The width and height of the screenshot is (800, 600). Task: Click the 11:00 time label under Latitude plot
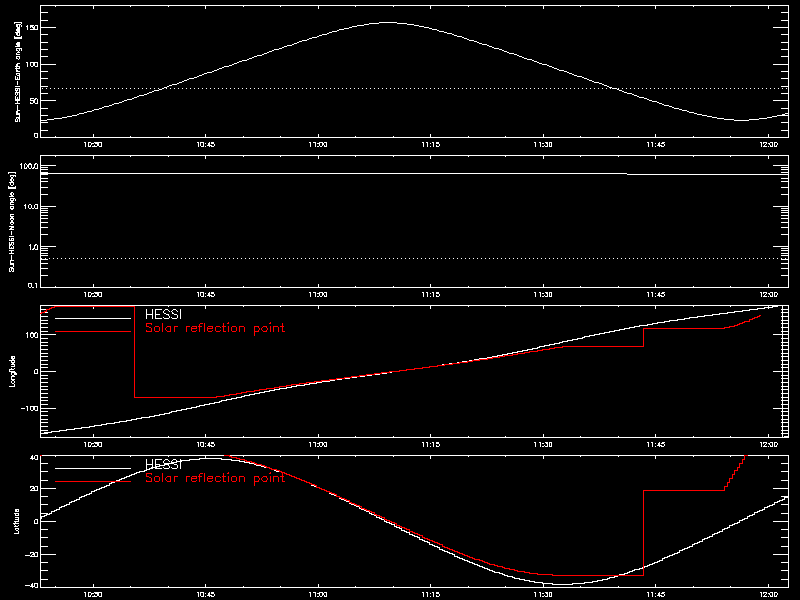[x=318, y=595]
